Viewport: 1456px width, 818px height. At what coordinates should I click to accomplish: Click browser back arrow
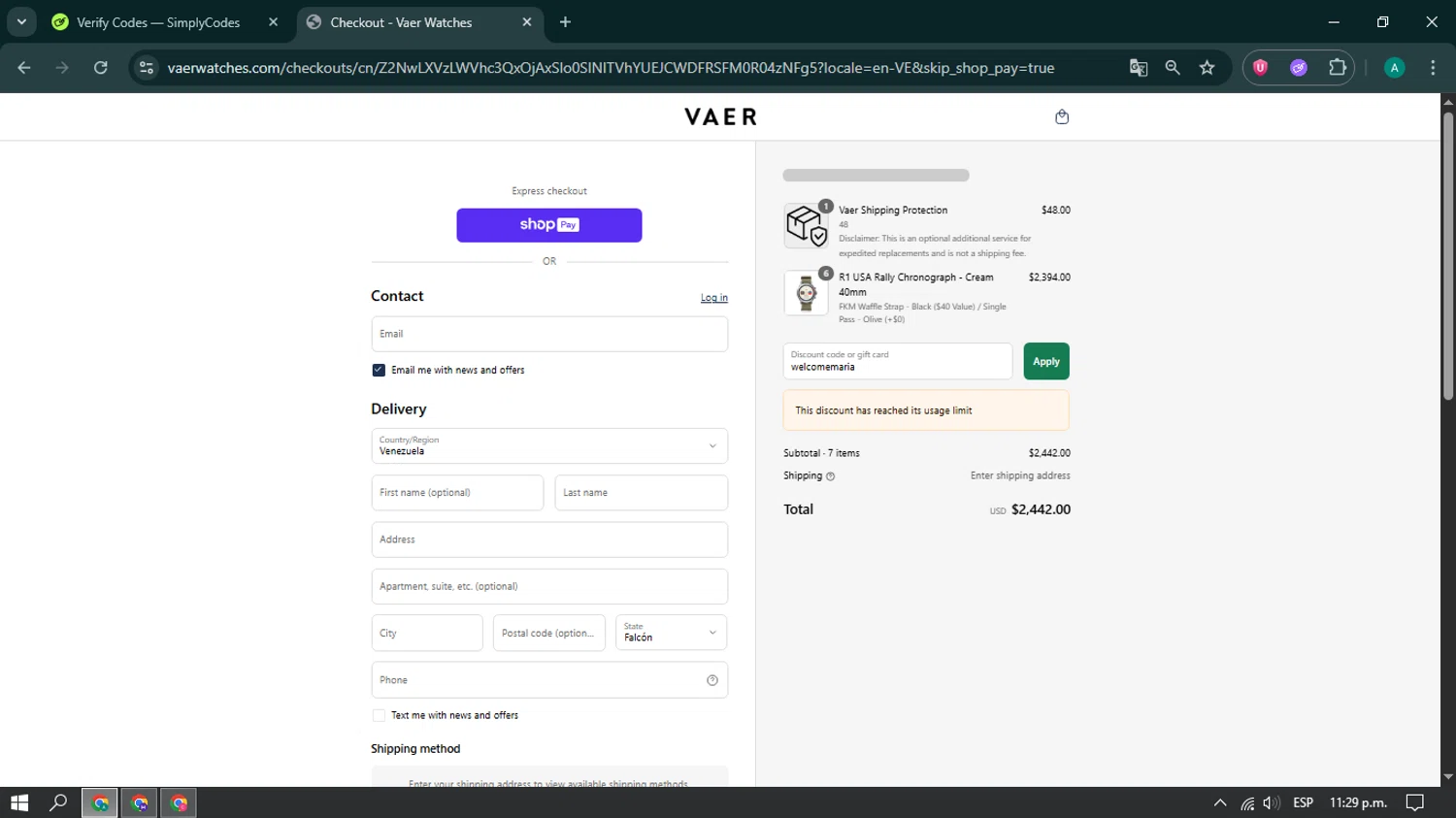click(x=24, y=68)
